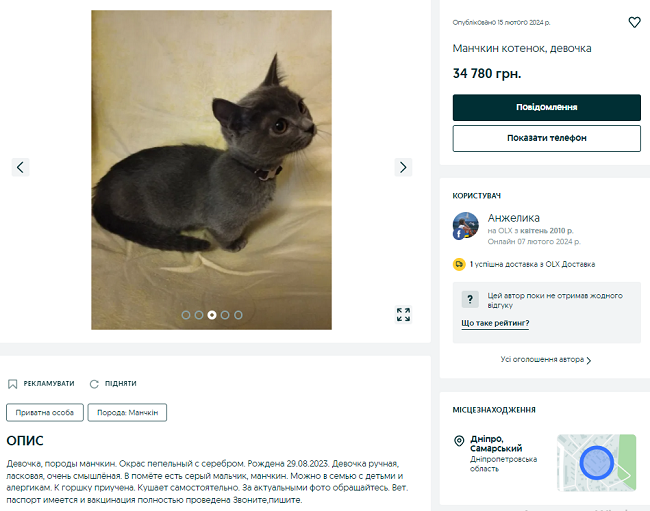The image size is (650, 511).
Task: Click the Рекламувати bookmark icon
Action: (12, 384)
